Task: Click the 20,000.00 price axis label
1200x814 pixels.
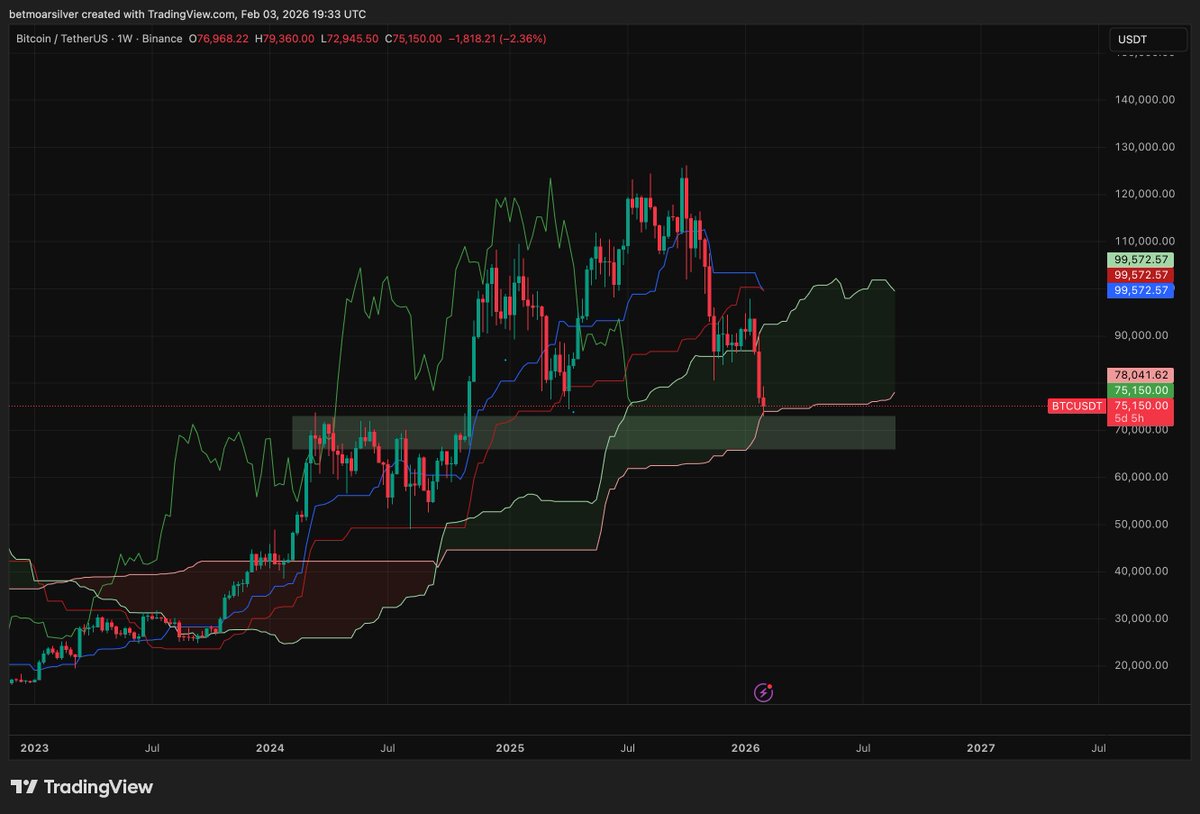Action: 1141,665
